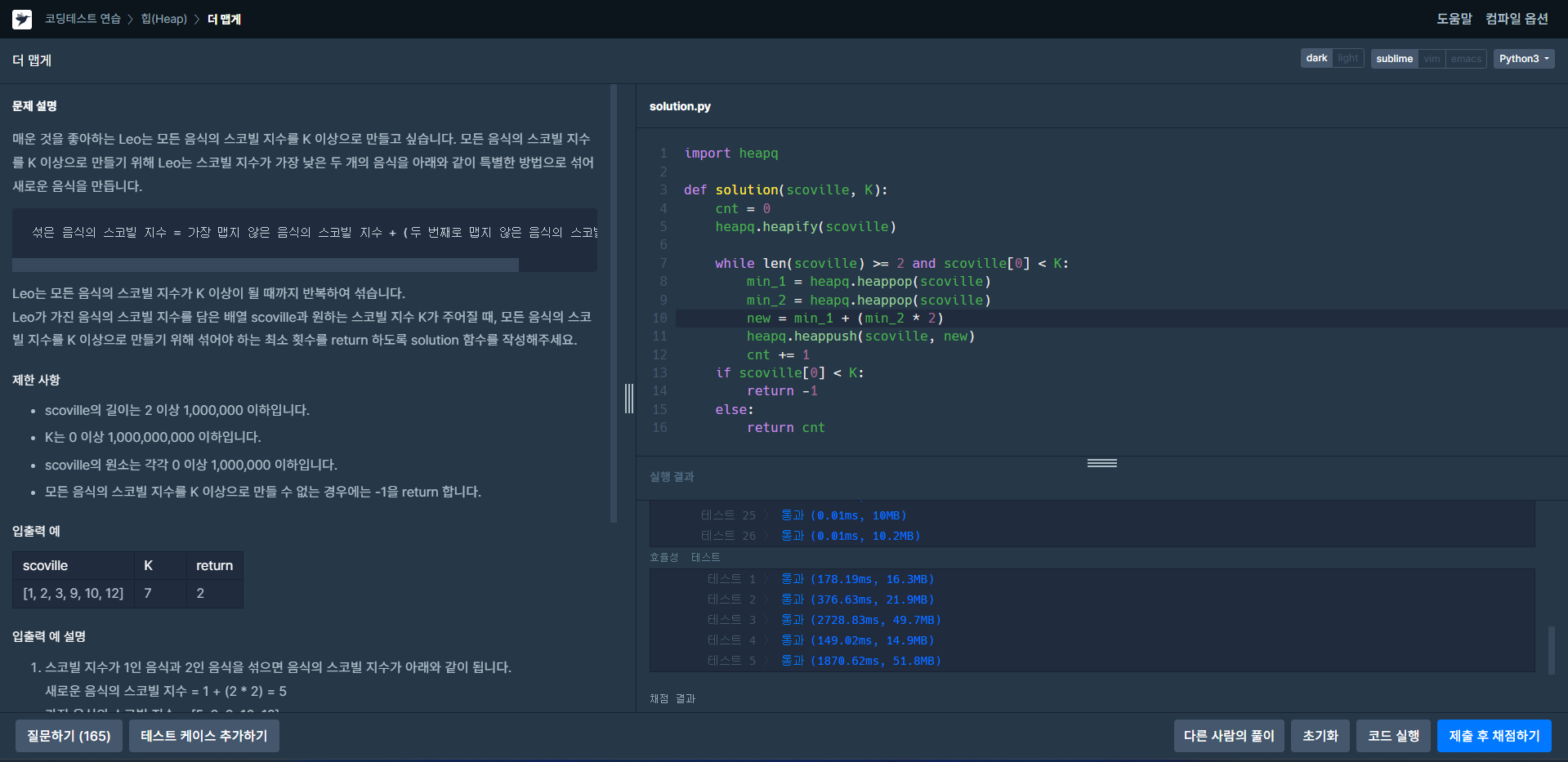Click 실행 결과 panel heading

[x=672, y=477]
